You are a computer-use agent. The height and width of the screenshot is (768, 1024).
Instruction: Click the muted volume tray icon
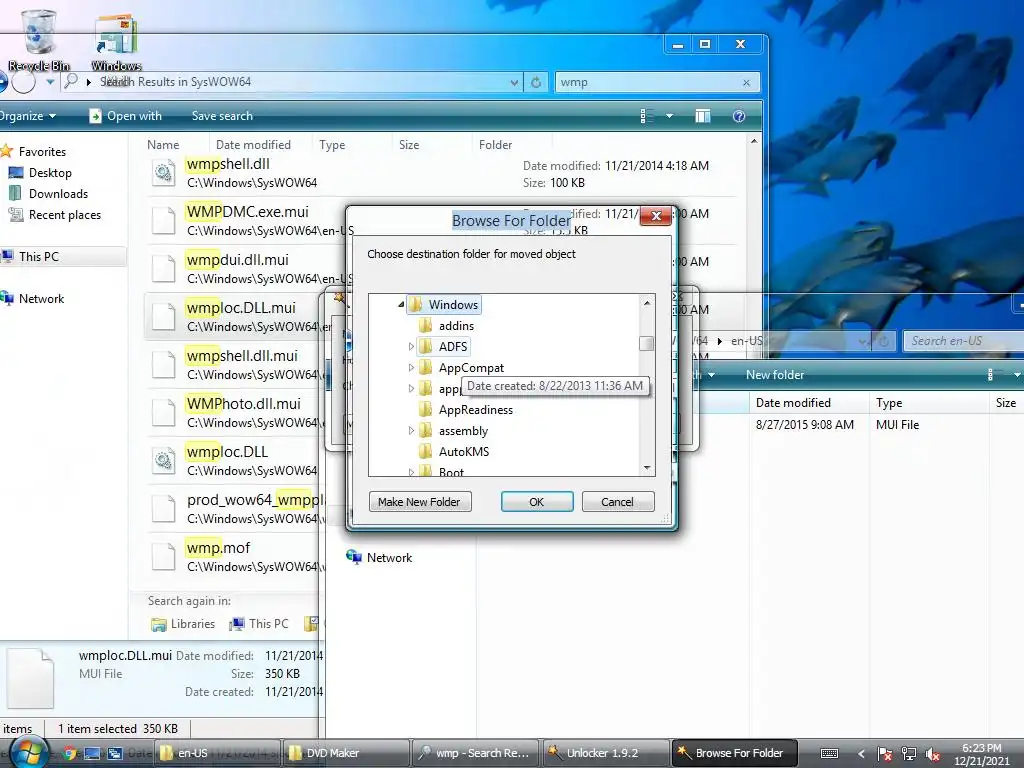[933, 754]
